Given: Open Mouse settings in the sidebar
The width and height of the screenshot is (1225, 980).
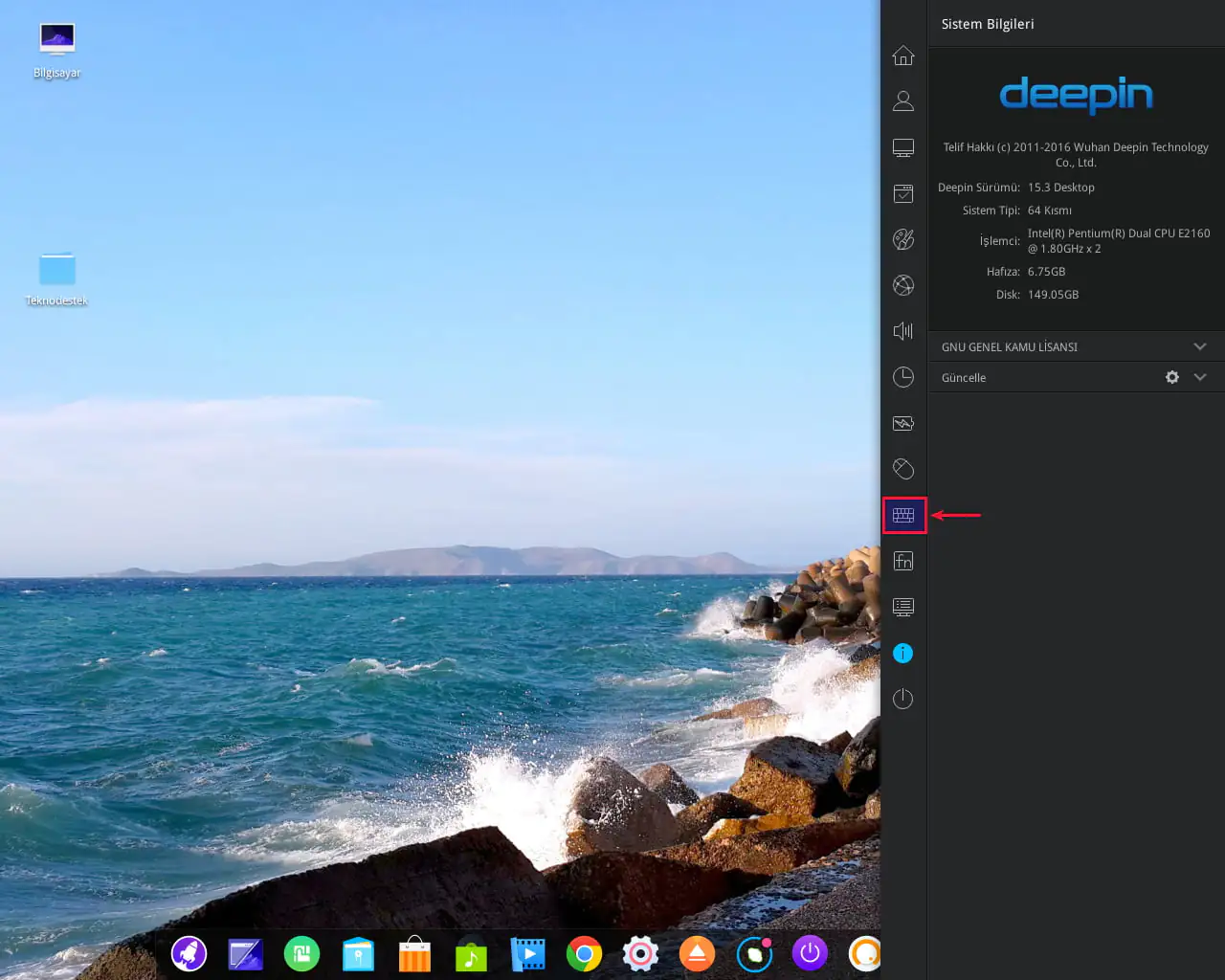Looking at the screenshot, I should coord(902,468).
